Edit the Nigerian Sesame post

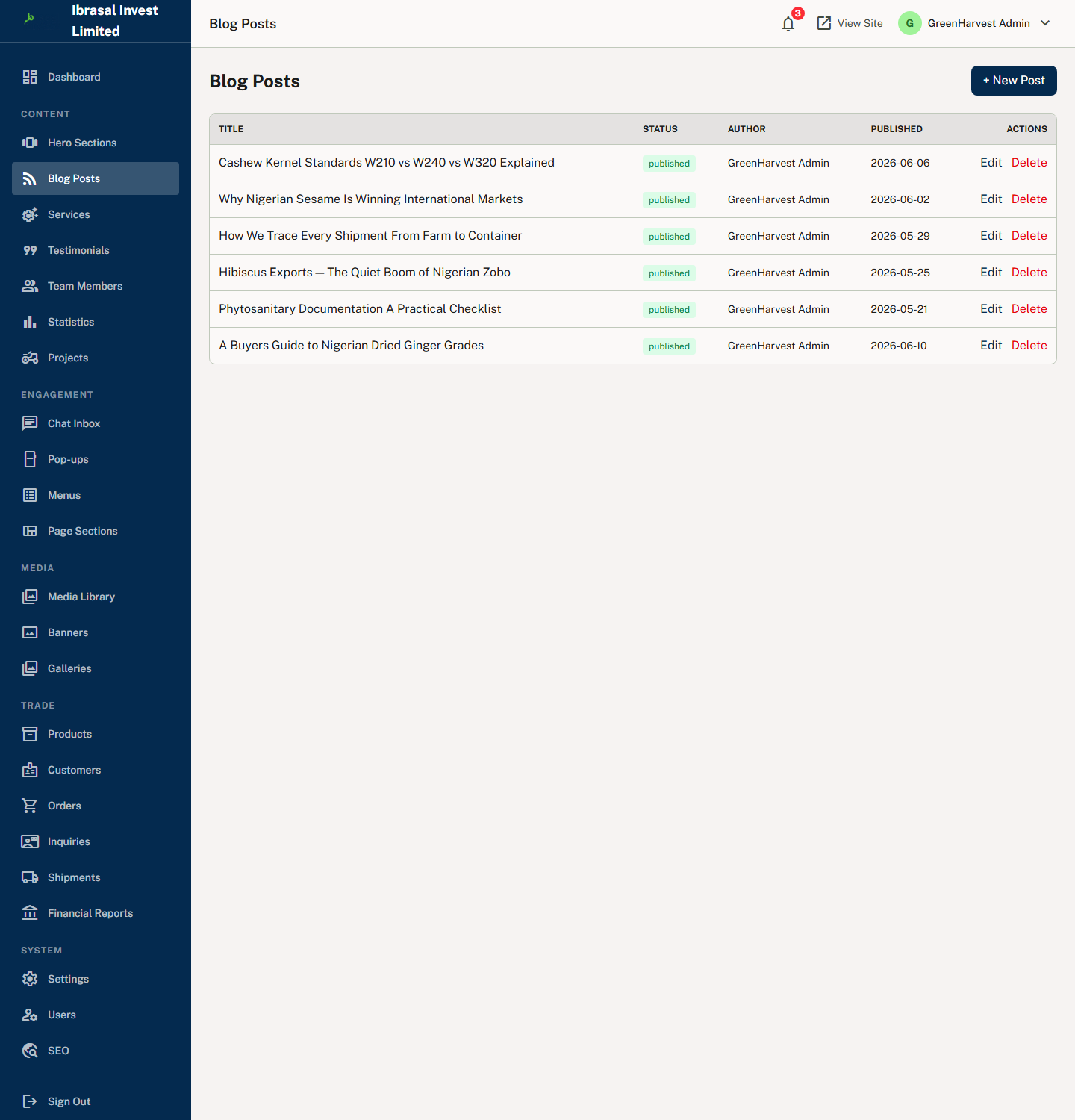click(x=991, y=199)
